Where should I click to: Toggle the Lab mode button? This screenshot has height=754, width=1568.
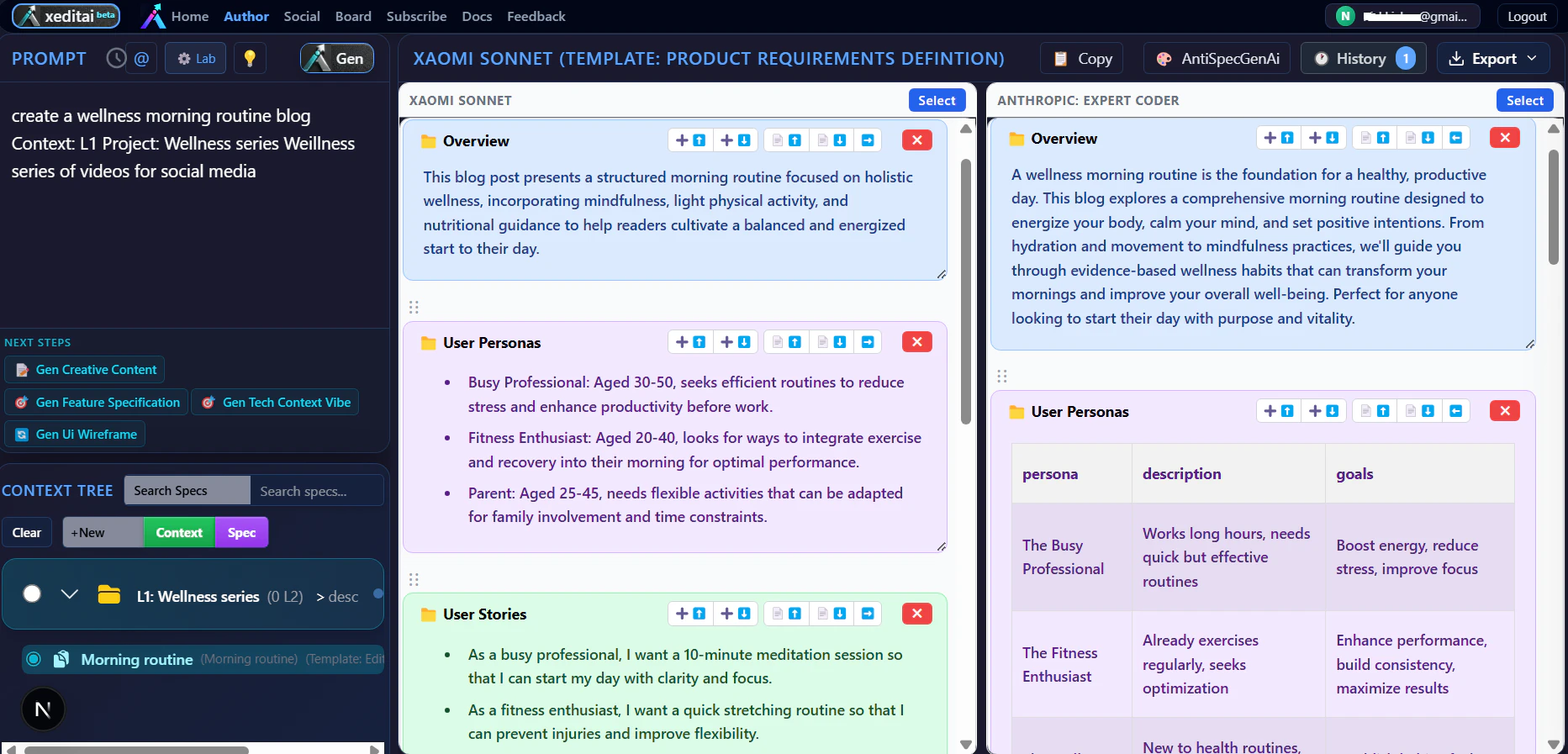[x=196, y=58]
